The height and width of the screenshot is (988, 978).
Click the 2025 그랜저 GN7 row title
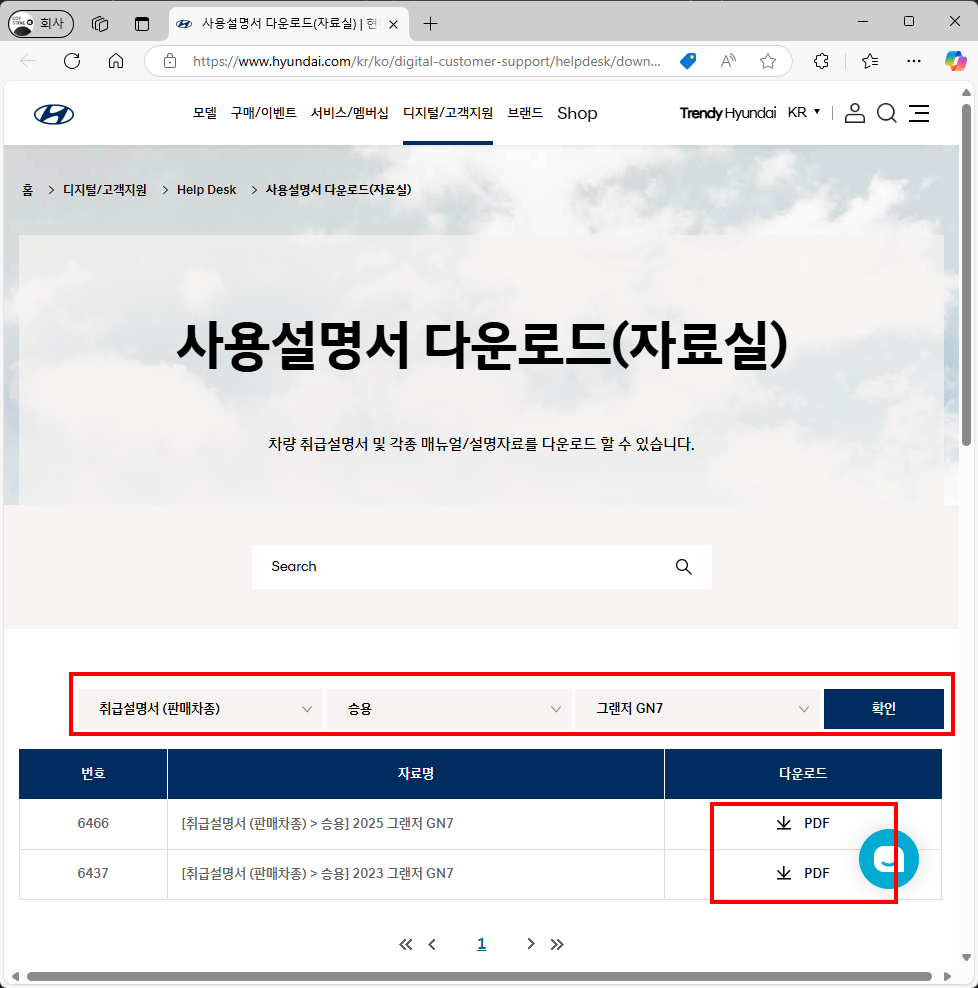(x=318, y=824)
